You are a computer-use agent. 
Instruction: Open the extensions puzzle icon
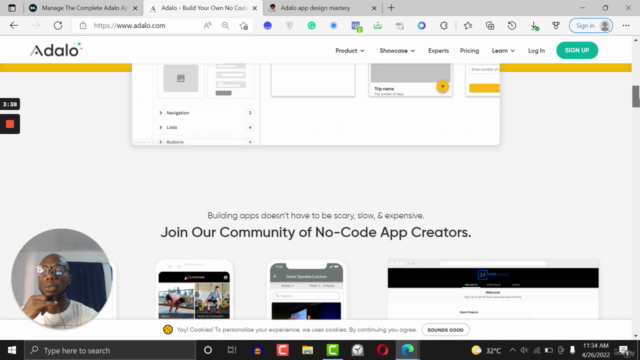point(444,25)
